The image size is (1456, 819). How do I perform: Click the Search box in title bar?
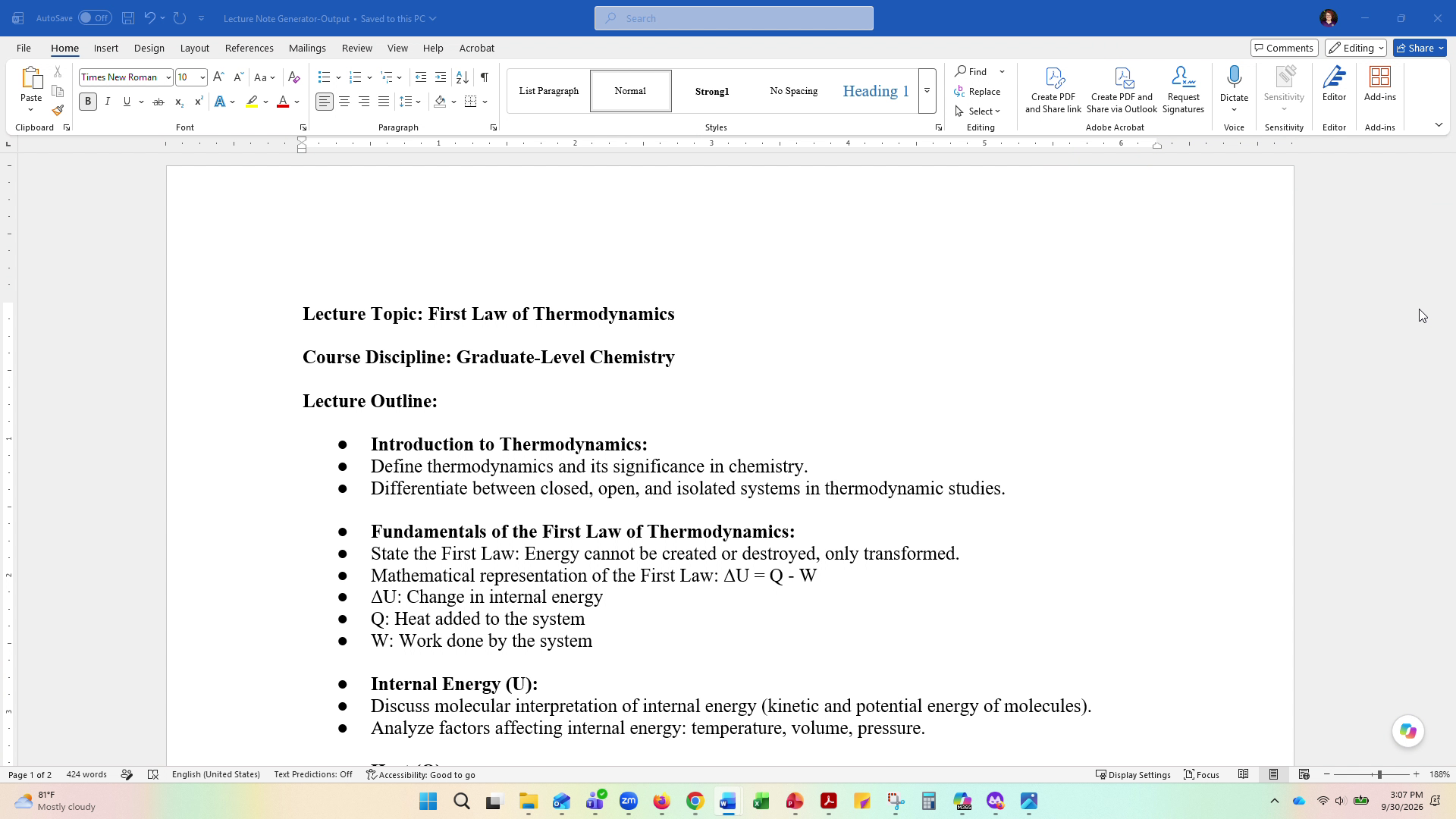(733, 18)
